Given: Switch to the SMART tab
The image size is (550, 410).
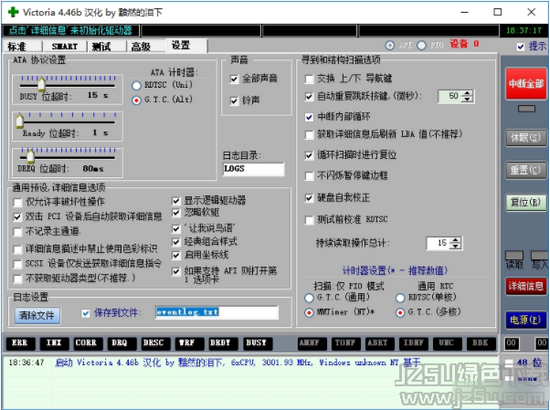Looking at the screenshot, I should (65, 46).
